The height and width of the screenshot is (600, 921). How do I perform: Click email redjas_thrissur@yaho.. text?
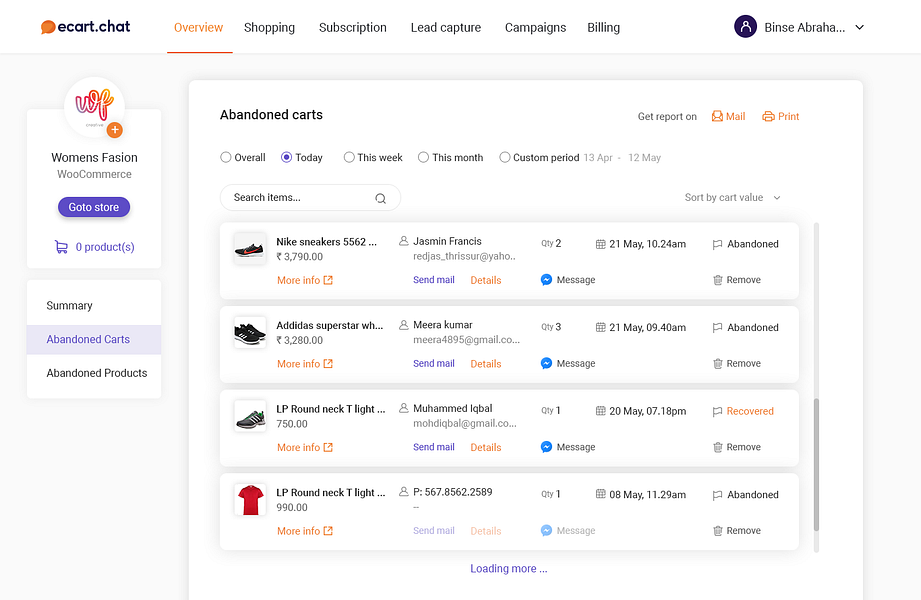[x=464, y=256]
